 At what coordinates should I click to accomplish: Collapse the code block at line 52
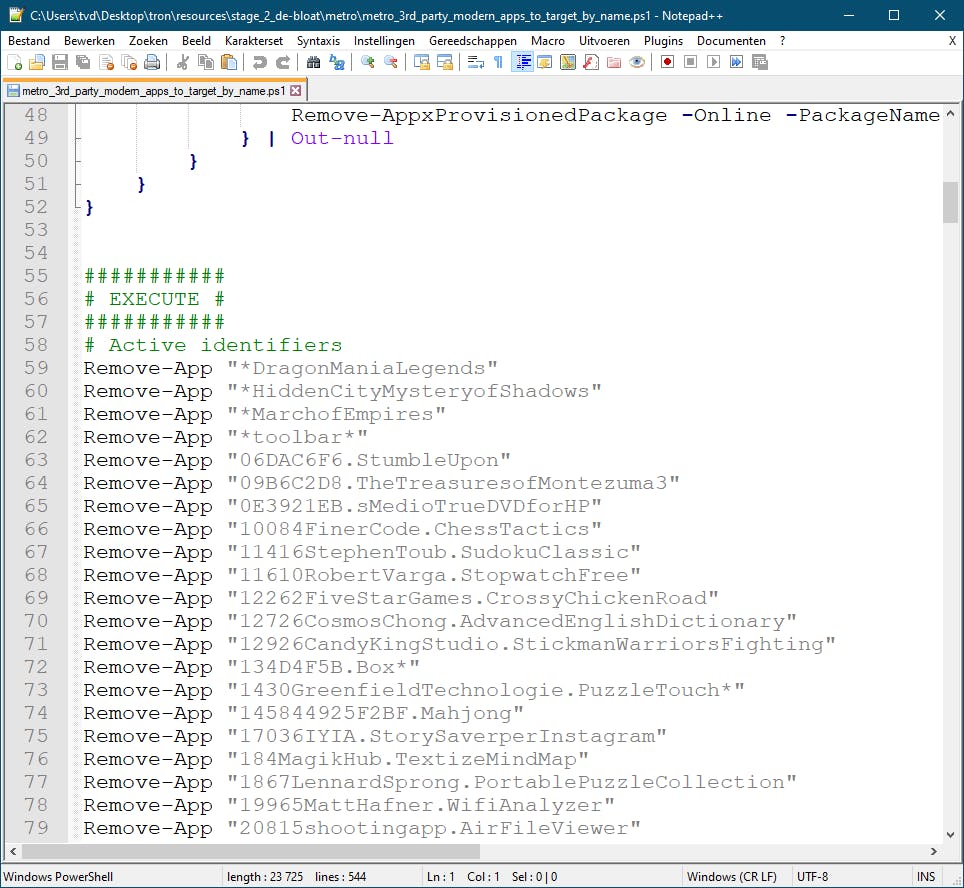(x=78, y=207)
